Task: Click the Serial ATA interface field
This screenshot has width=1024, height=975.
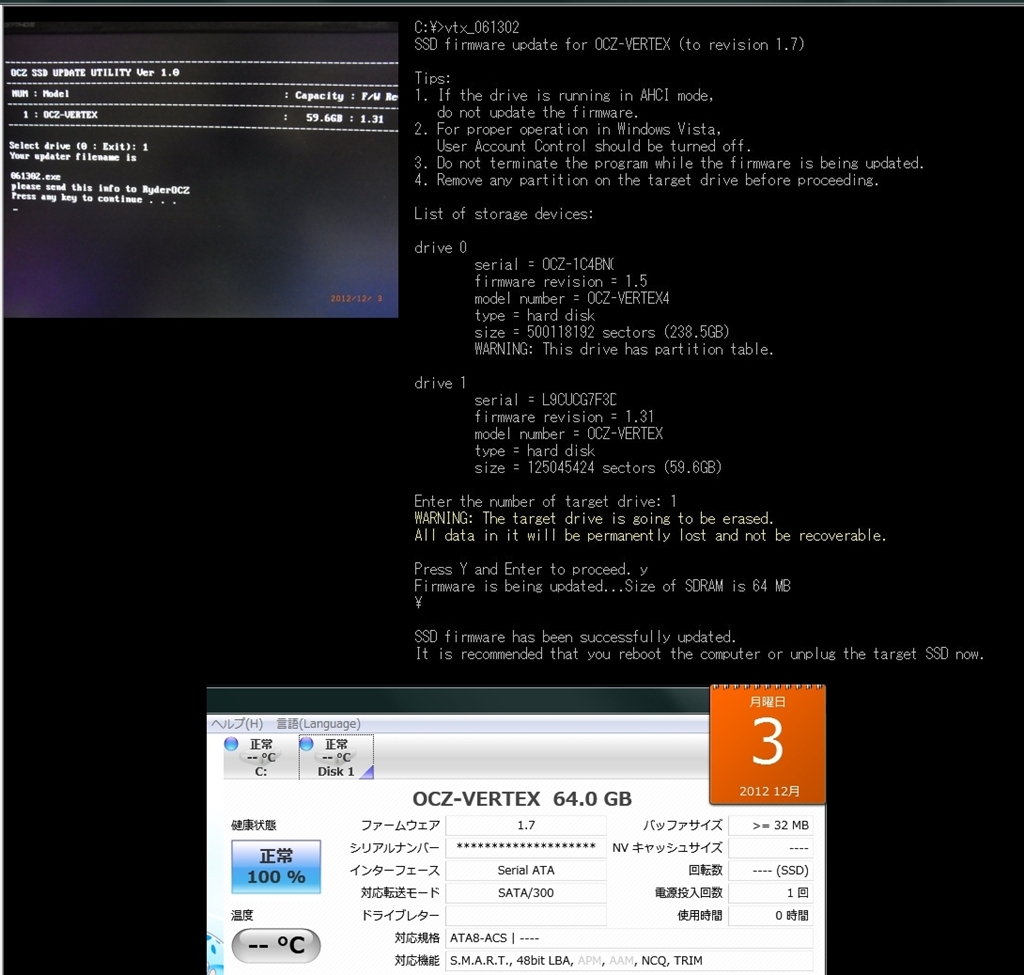Action: click(x=526, y=870)
